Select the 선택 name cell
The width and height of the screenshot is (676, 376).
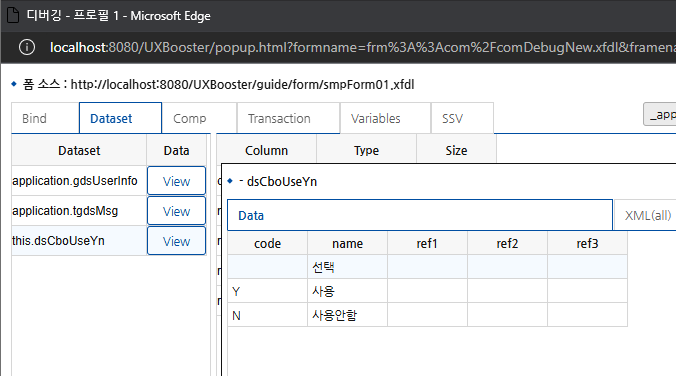(347, 267)
